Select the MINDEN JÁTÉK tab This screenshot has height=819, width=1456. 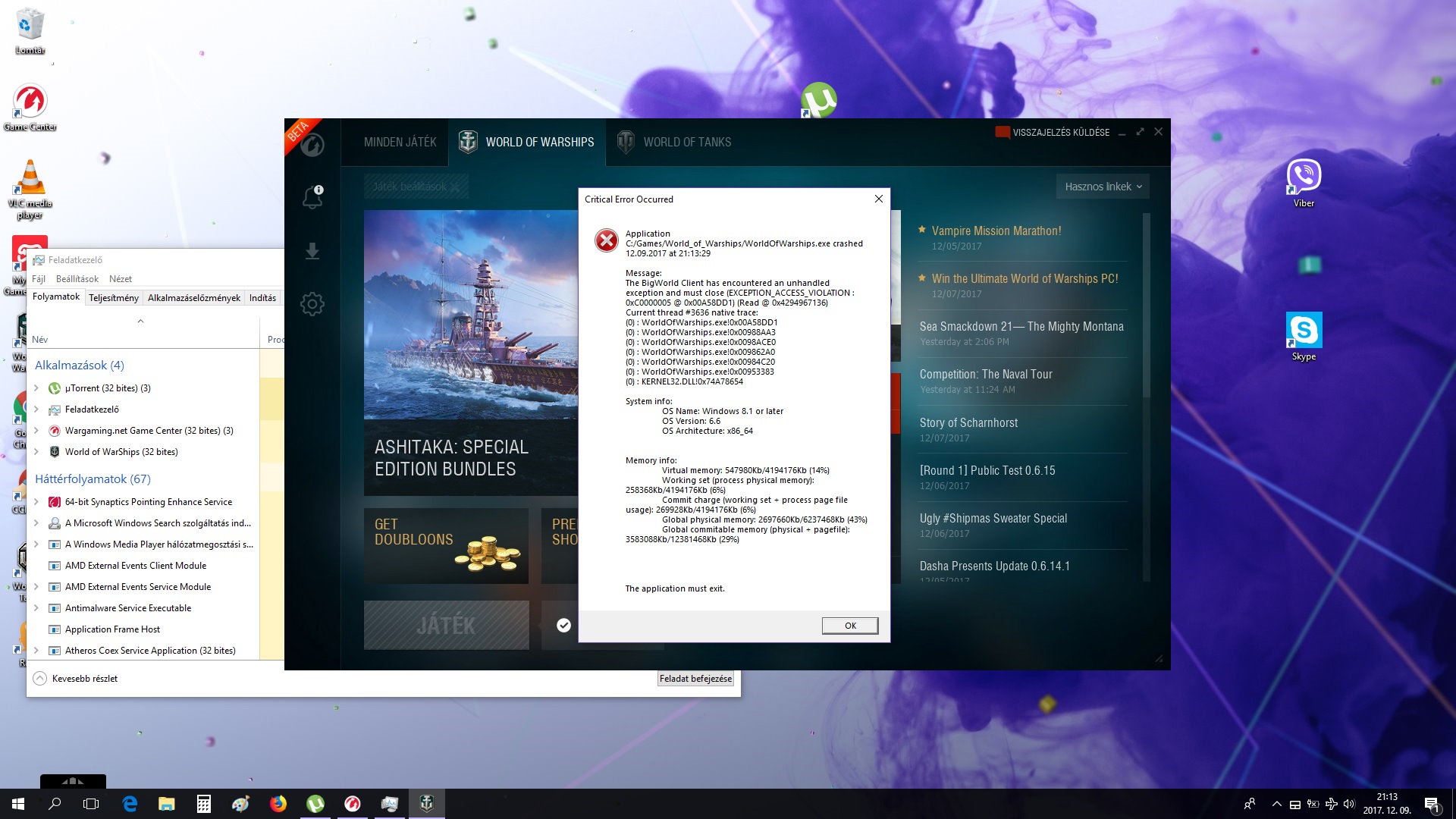[x=400, y=142]
